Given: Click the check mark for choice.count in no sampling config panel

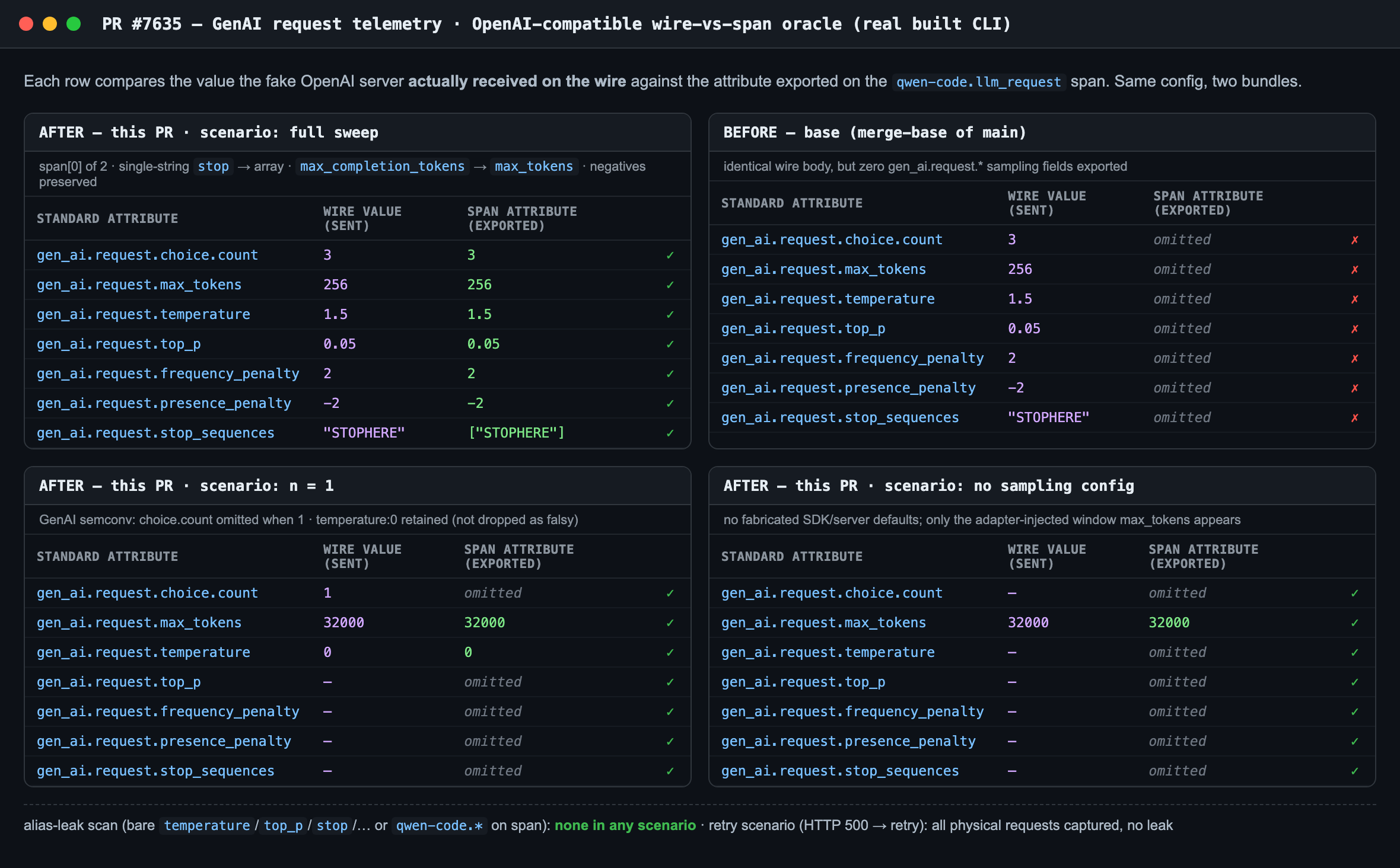Looking at the screenshot, I should (1355, 593).
